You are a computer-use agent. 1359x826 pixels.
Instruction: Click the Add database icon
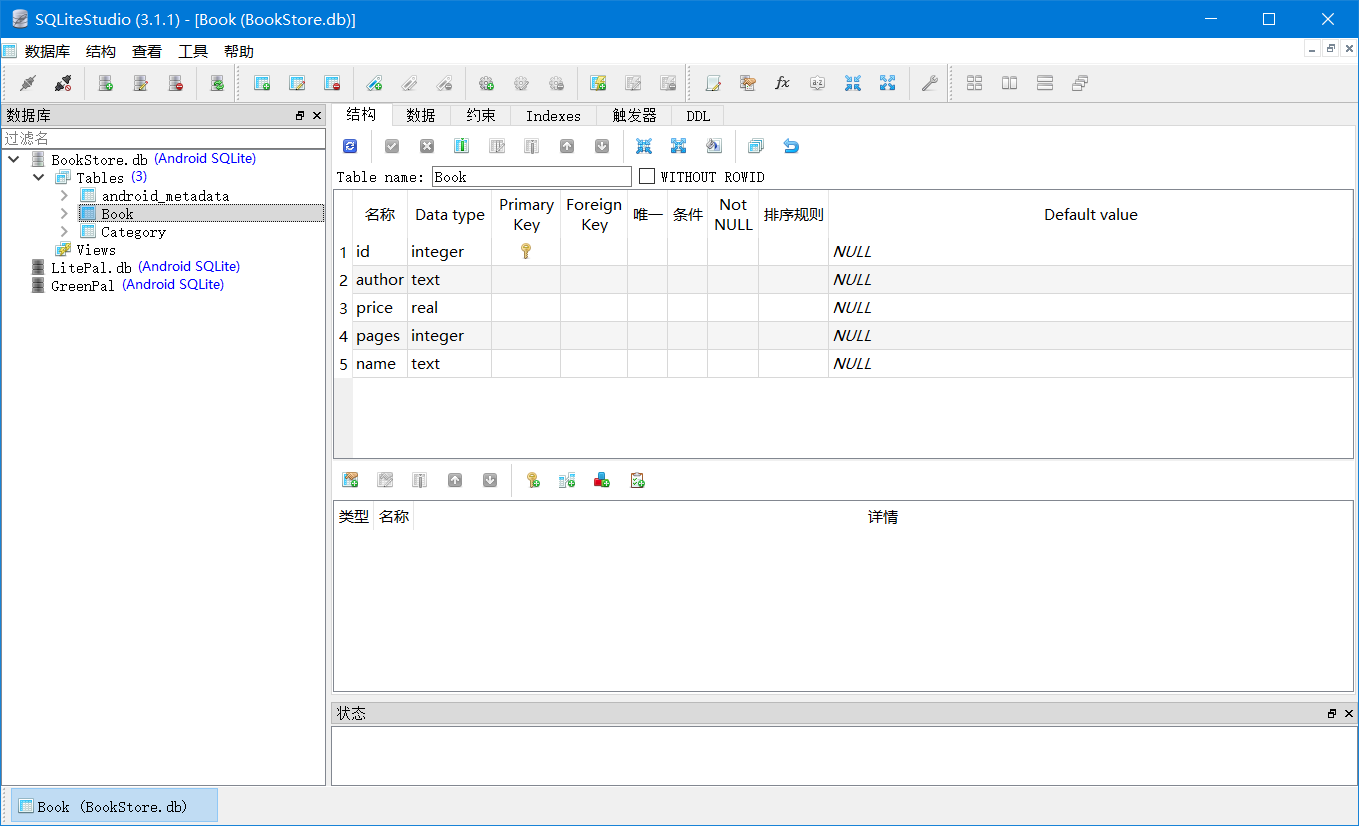tap(105, 84)
